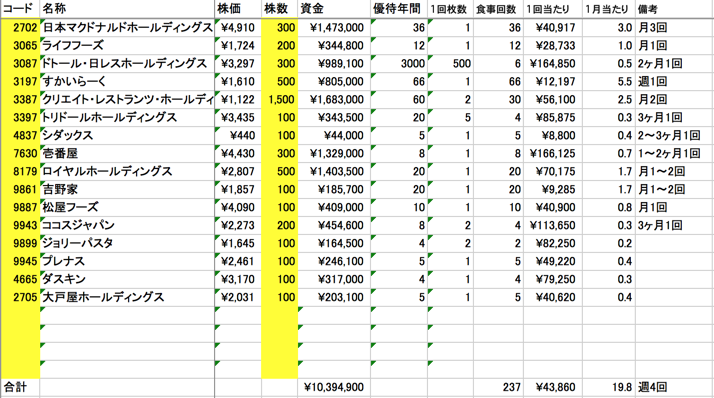714x398 pixels.
Task: Click the per-meal cell ¥113,650
Action: pyautogui.click(x=552, y=225)
